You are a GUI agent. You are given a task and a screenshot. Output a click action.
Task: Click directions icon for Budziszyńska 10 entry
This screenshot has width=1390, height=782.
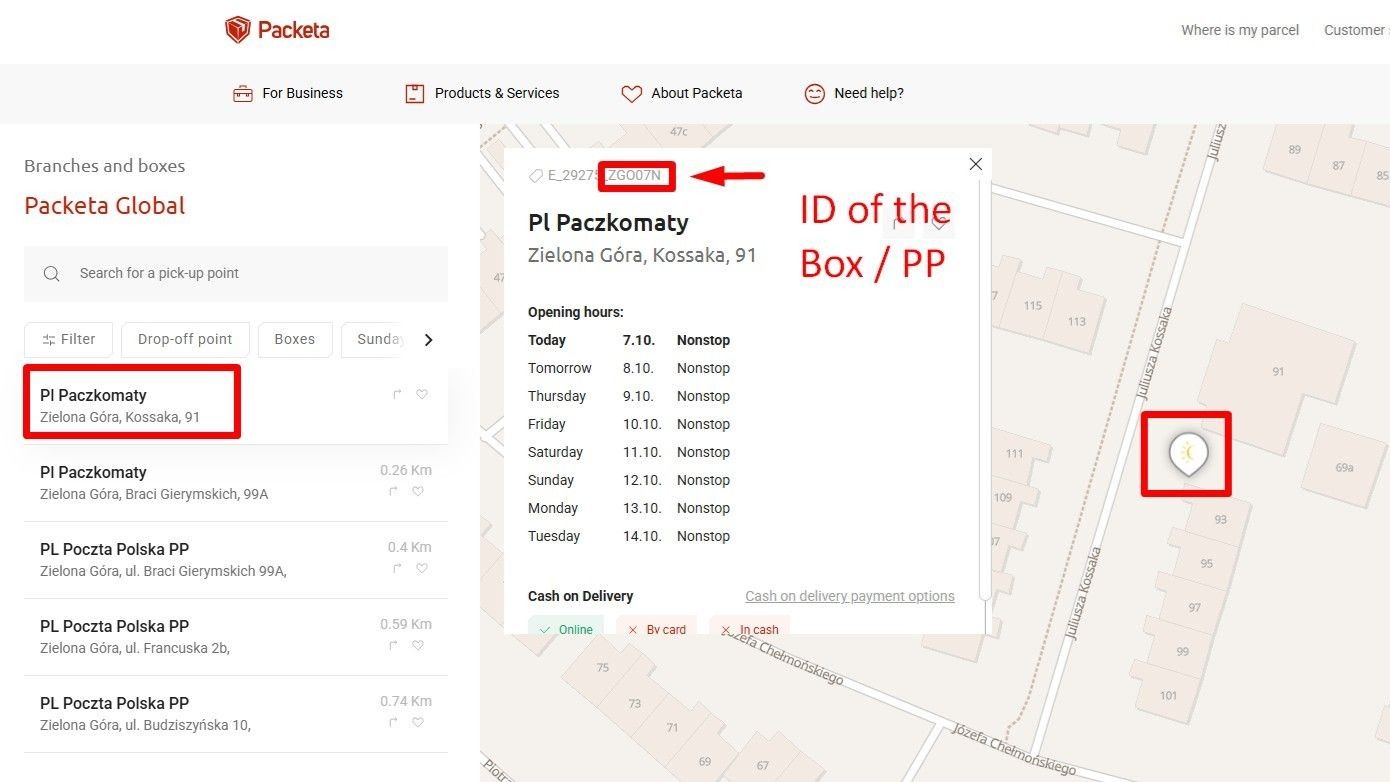point(397,722)
